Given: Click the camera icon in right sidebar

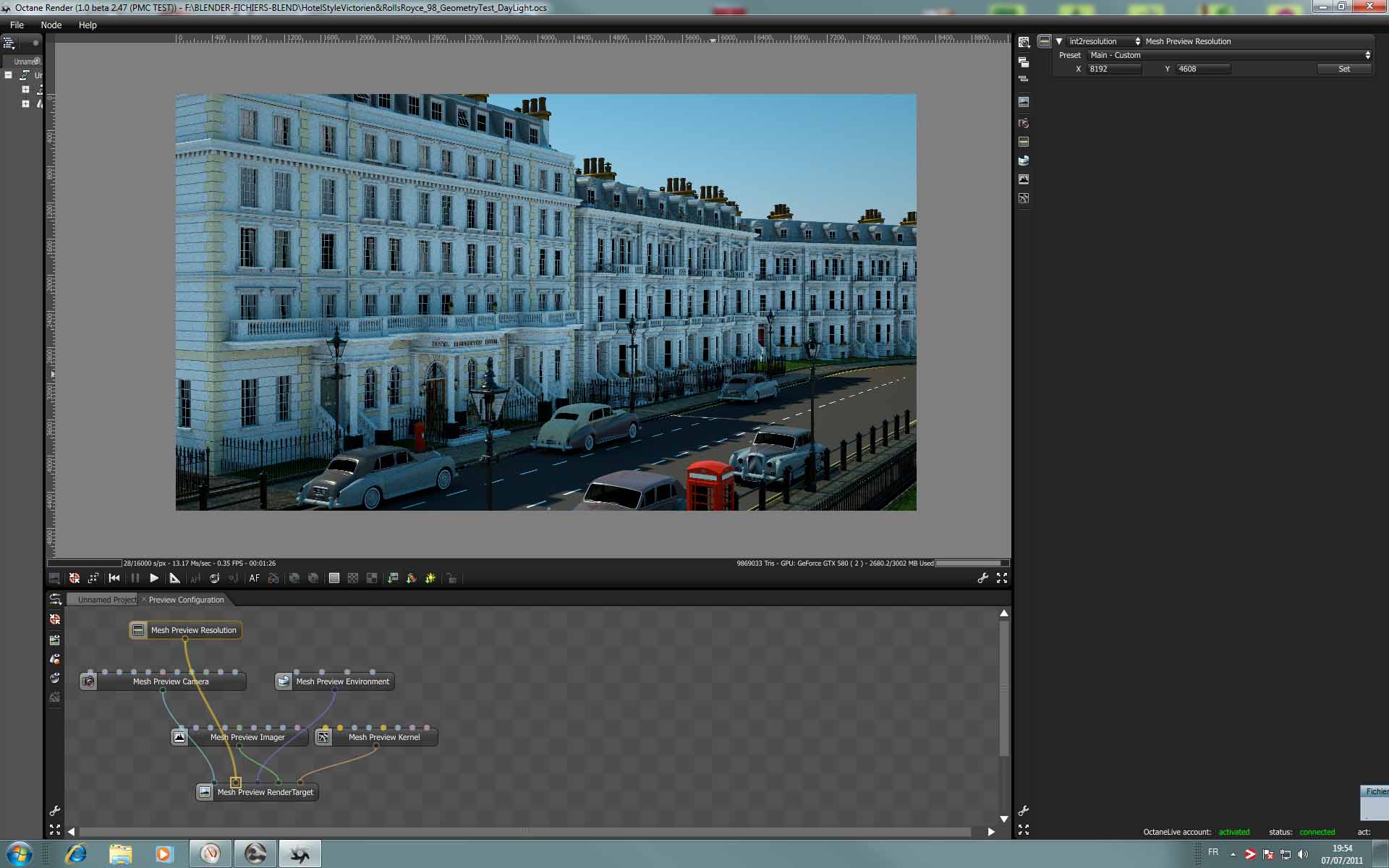Looking at the screenshot, I should (x=1023, y=123).
